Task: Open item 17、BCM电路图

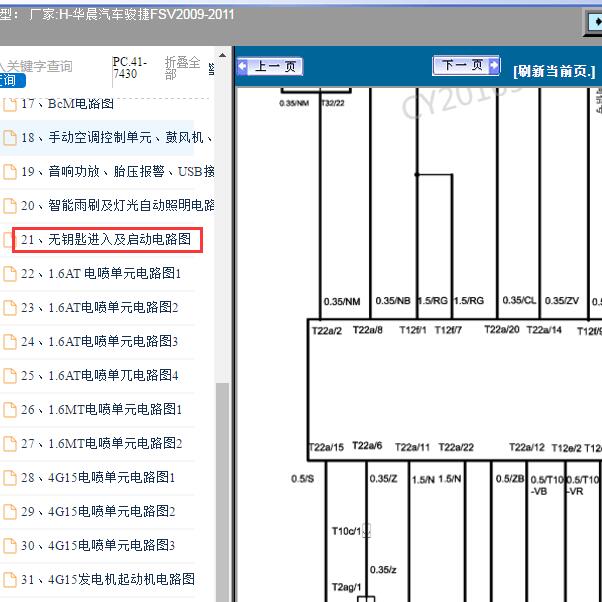Action: [67, 104]
